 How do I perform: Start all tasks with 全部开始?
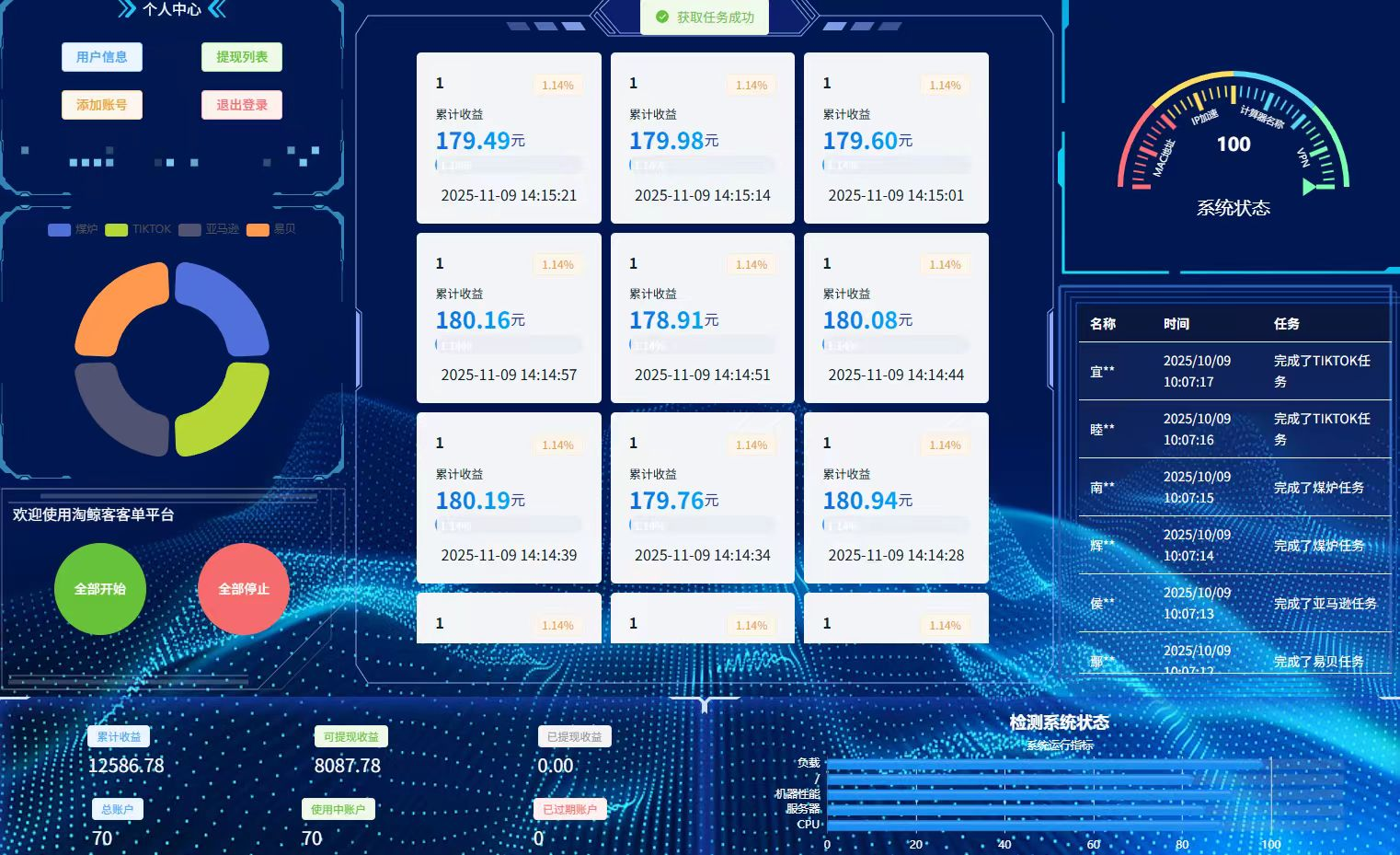click(100, 589)
